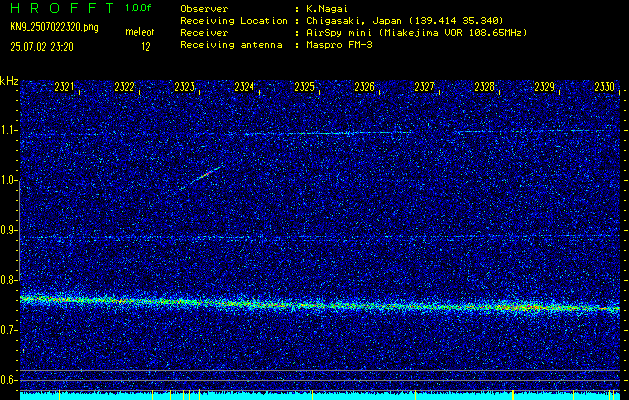Screen dimensions: 629x400
Task: Click the file name KN9_2507022320.png
Action: pyautogui.click(x=54, y=27)
